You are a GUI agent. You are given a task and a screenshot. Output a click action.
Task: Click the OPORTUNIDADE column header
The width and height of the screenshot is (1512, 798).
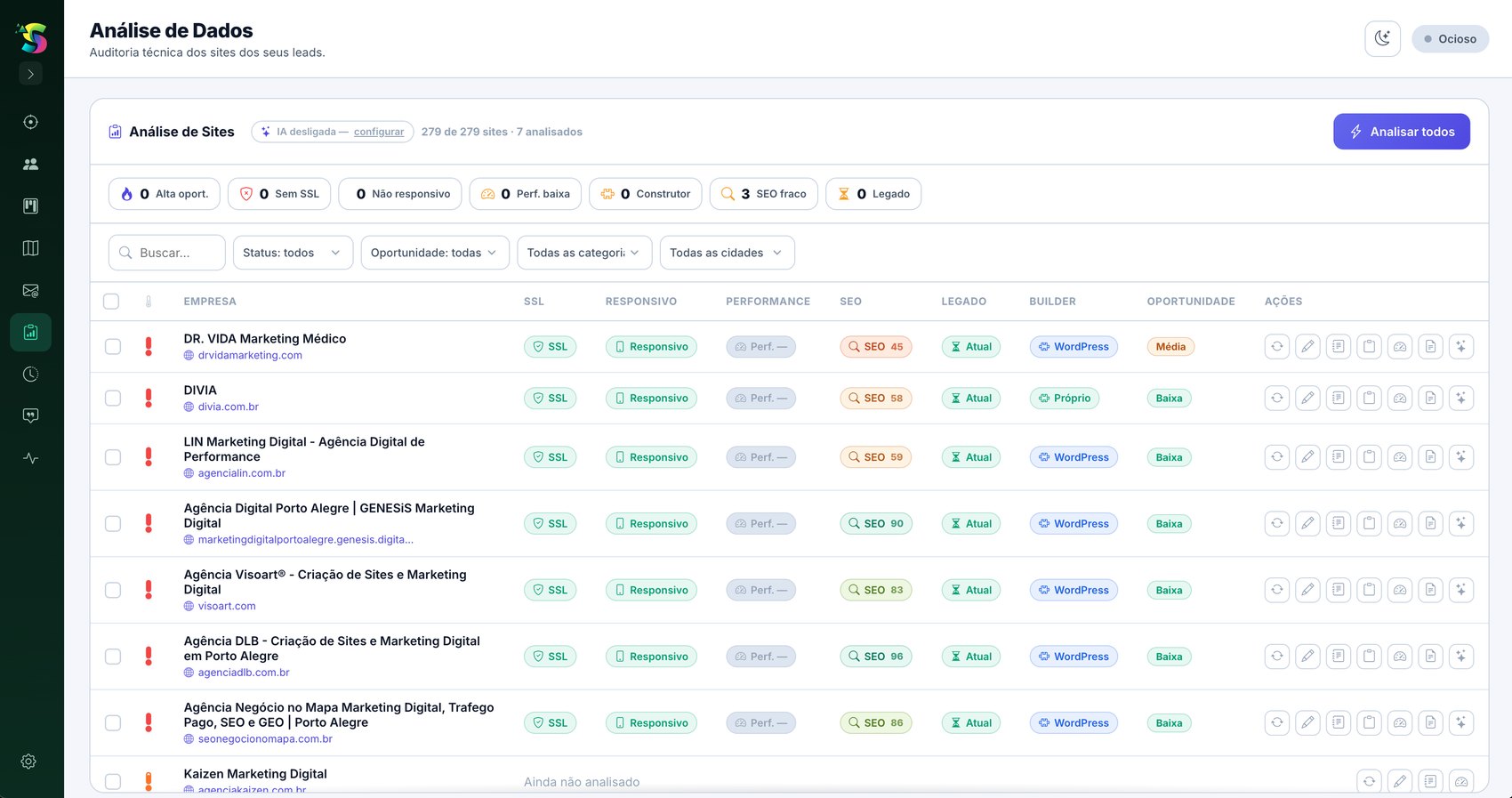1191,302
